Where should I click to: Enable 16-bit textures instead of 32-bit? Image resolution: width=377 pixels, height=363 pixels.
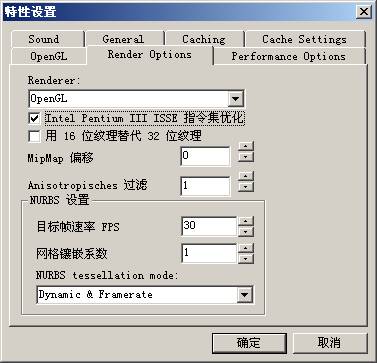pyautogui.click(x=34, y=136)
